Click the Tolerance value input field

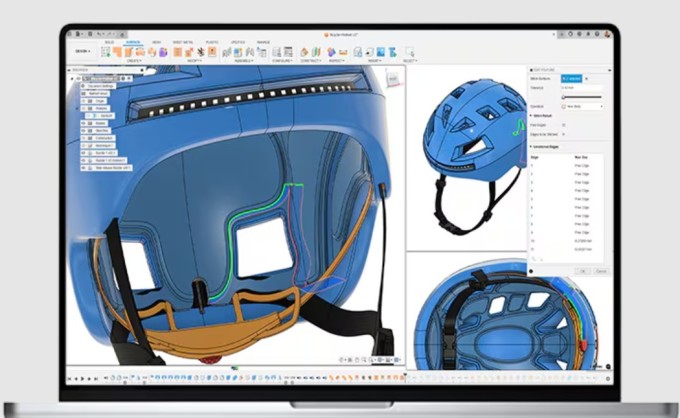(x=582, y=88)
